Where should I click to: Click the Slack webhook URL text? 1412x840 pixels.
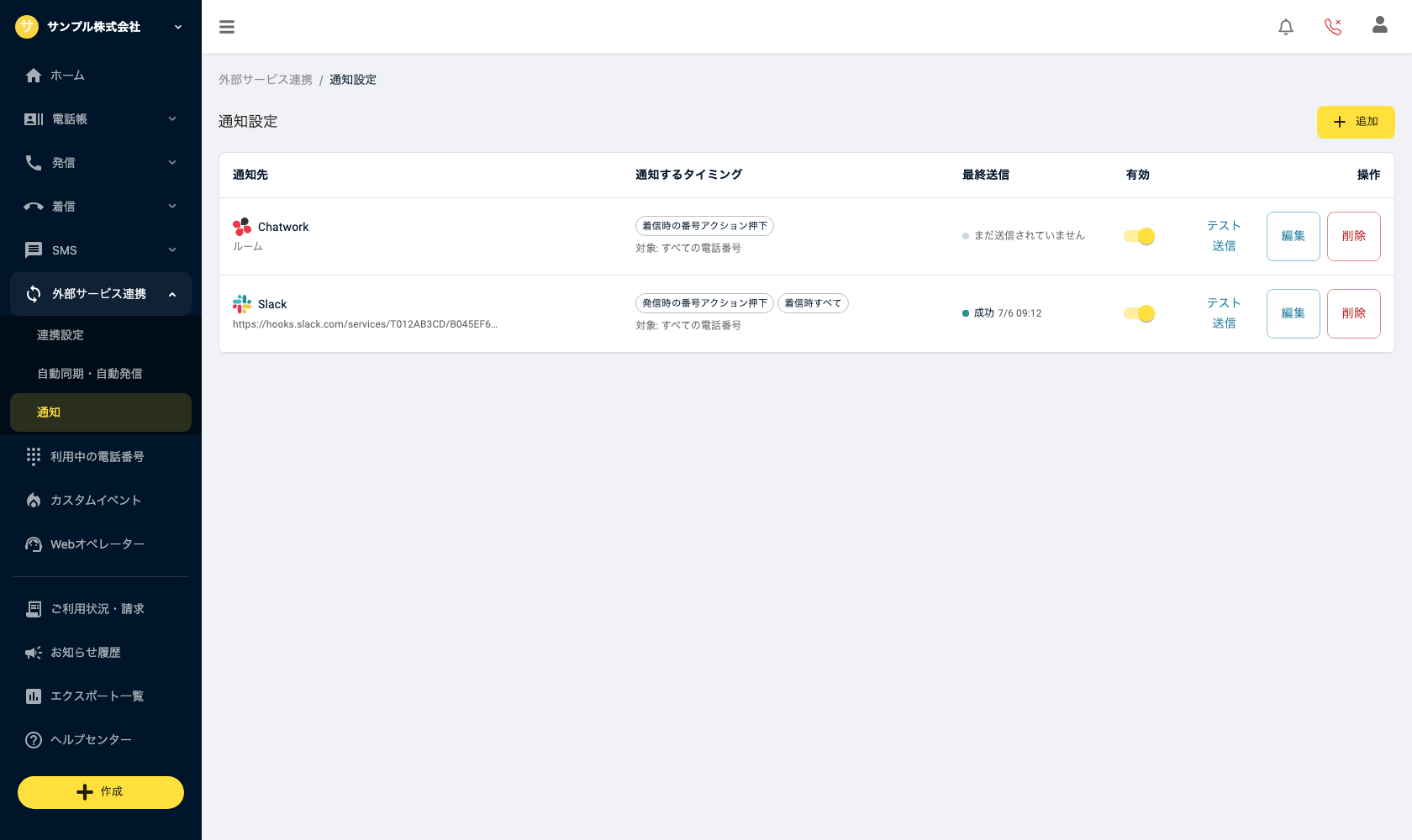(x=365, y=324)
